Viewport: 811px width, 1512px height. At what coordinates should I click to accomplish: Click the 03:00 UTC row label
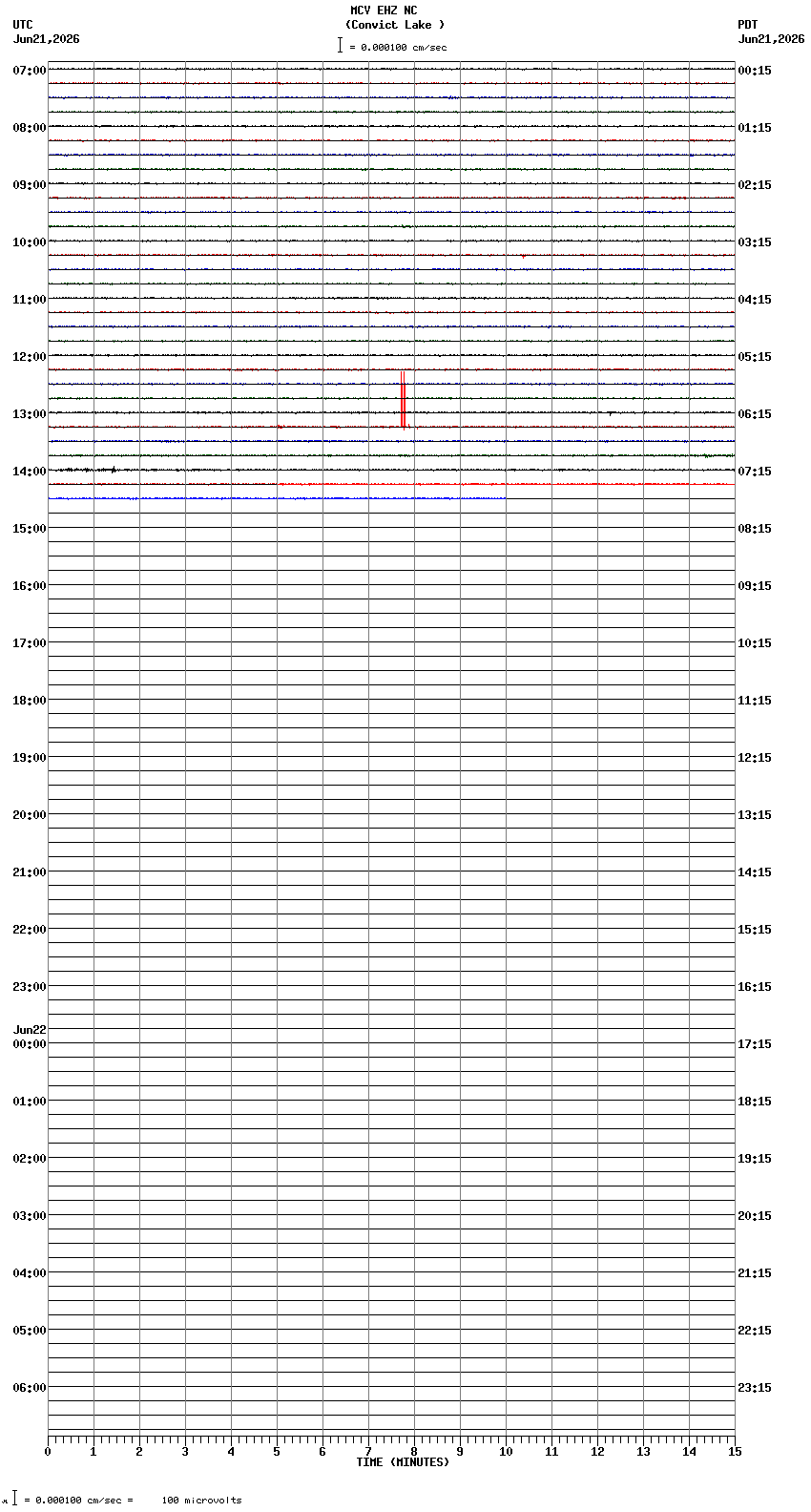click(x=30, y=1216)
